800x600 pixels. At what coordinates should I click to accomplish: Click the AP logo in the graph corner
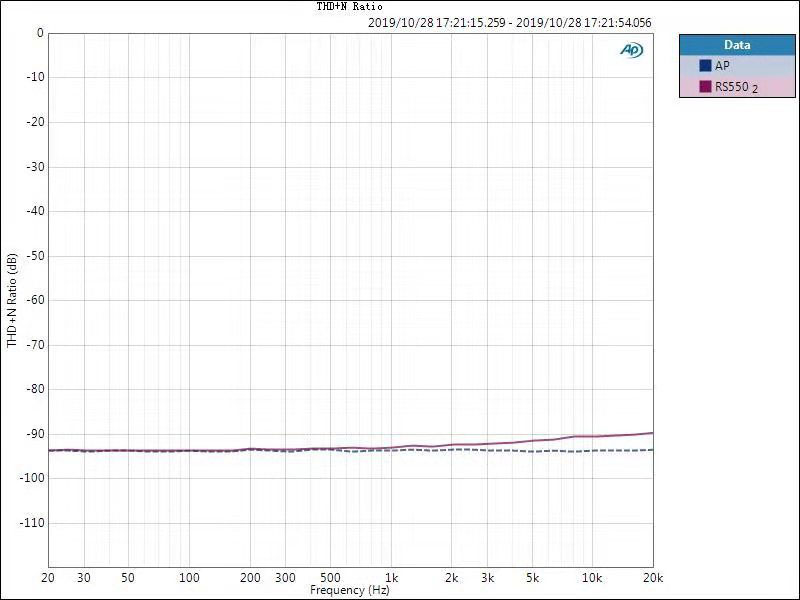631,50
